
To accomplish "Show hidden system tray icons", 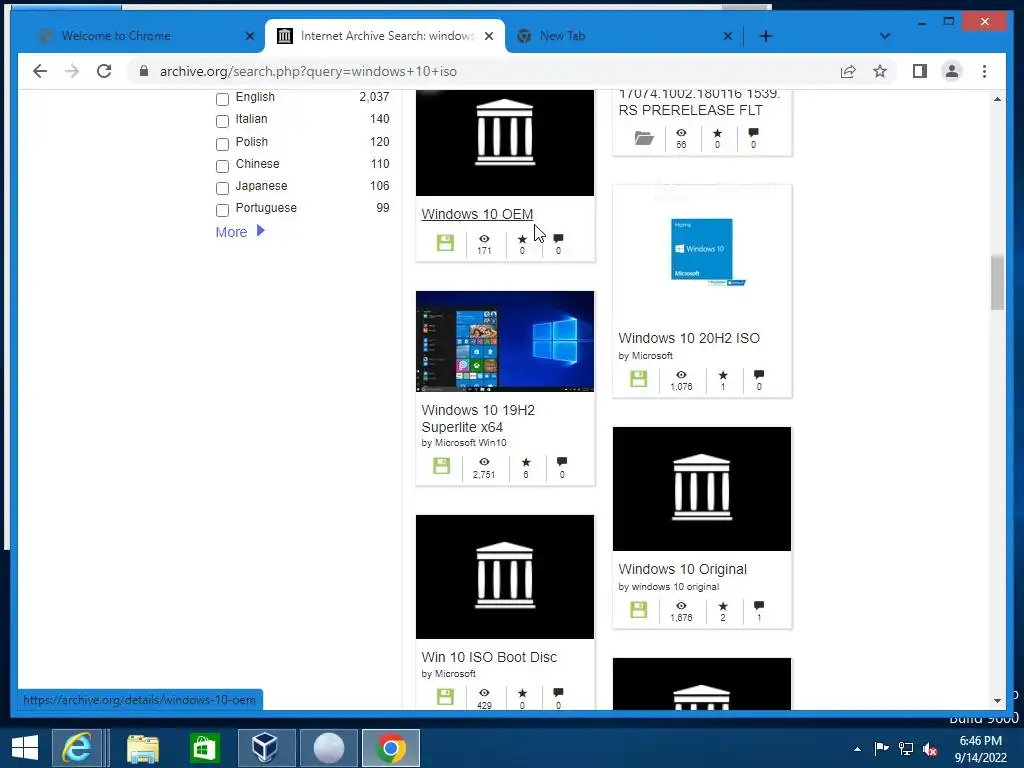I will coord(857,749).
